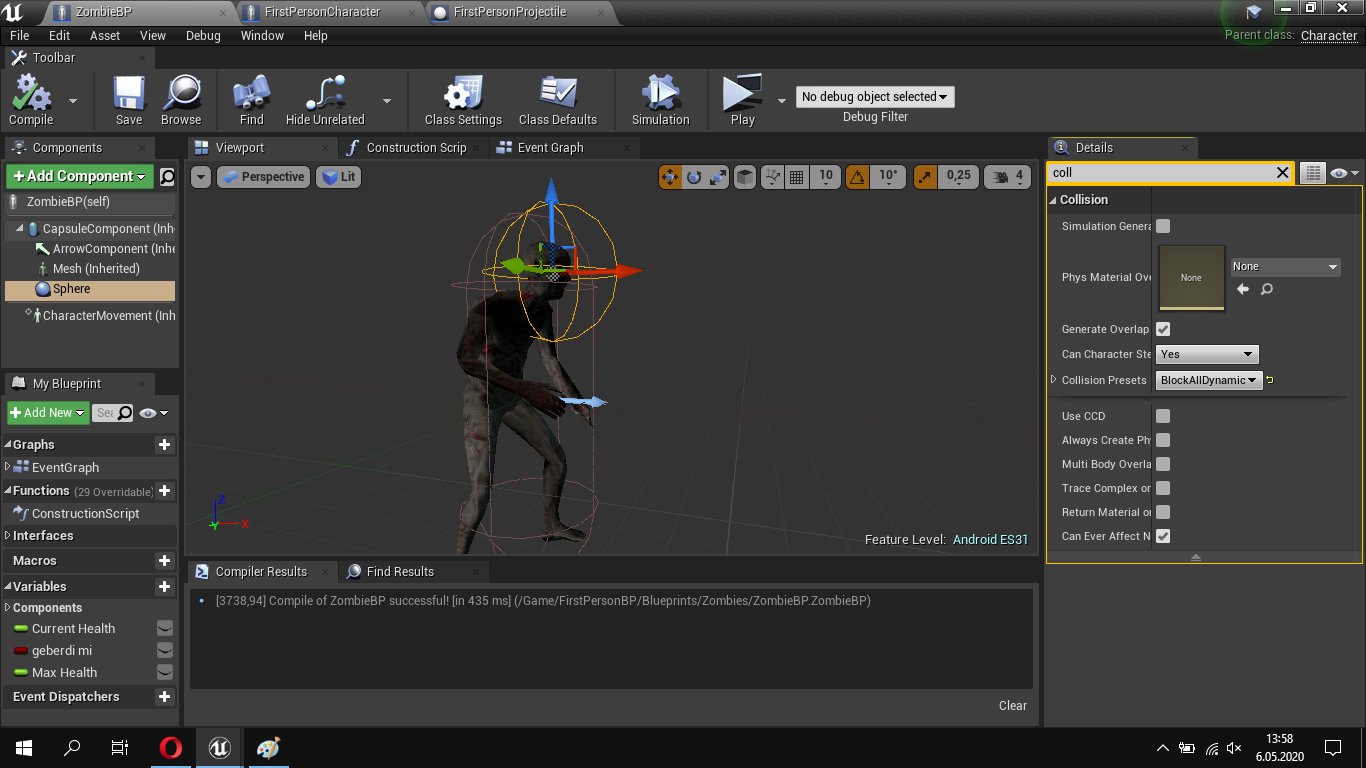Toggle Simulation Generates Hit Events checkbox
This screenshot has height=768, width=1366.
(1163, 226)
